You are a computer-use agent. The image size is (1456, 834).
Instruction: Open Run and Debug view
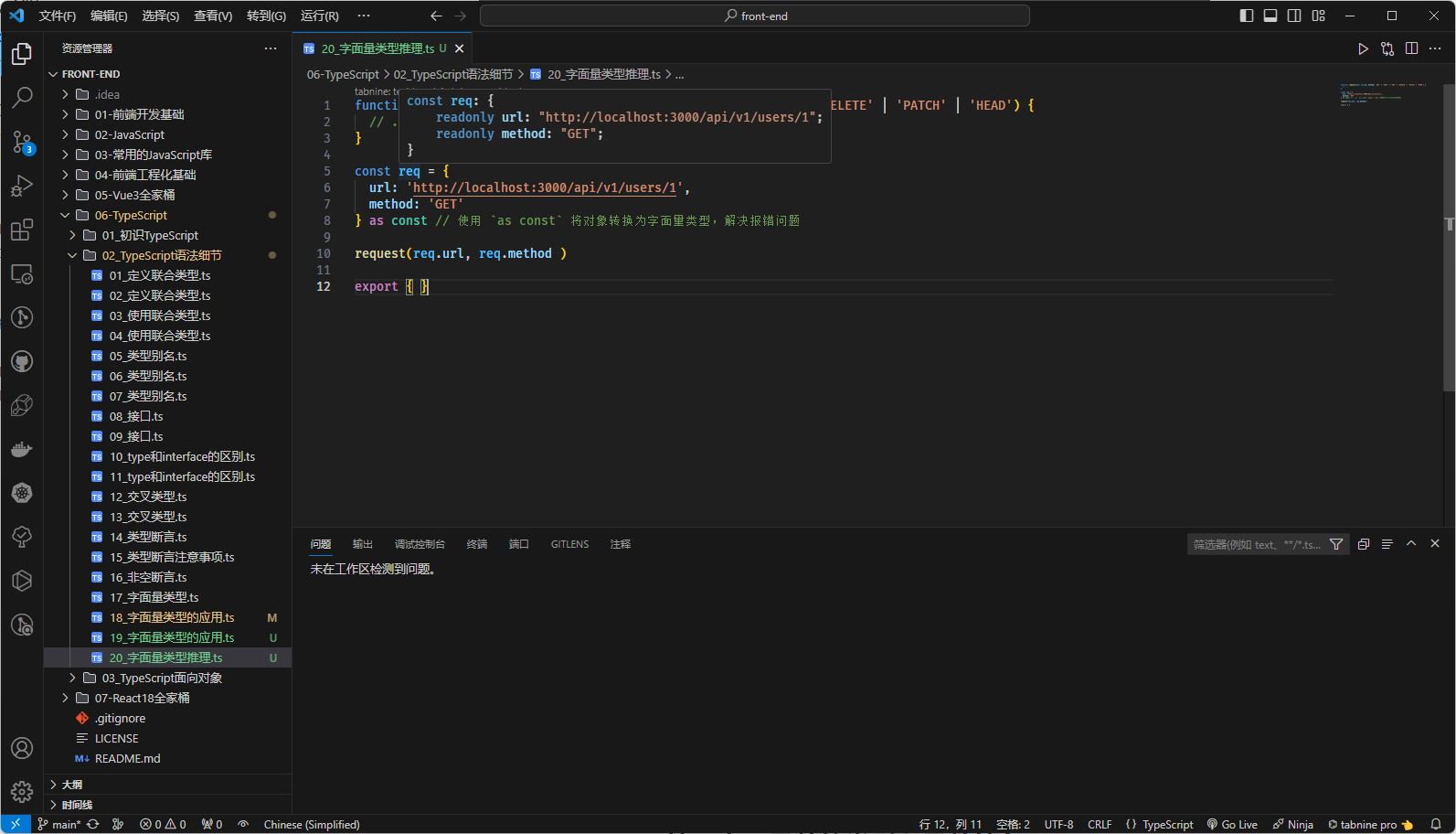[22, 186]
